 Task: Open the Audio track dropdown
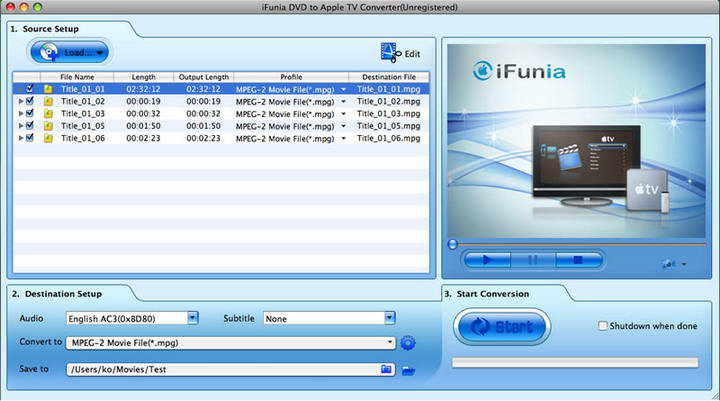(192, 318)
